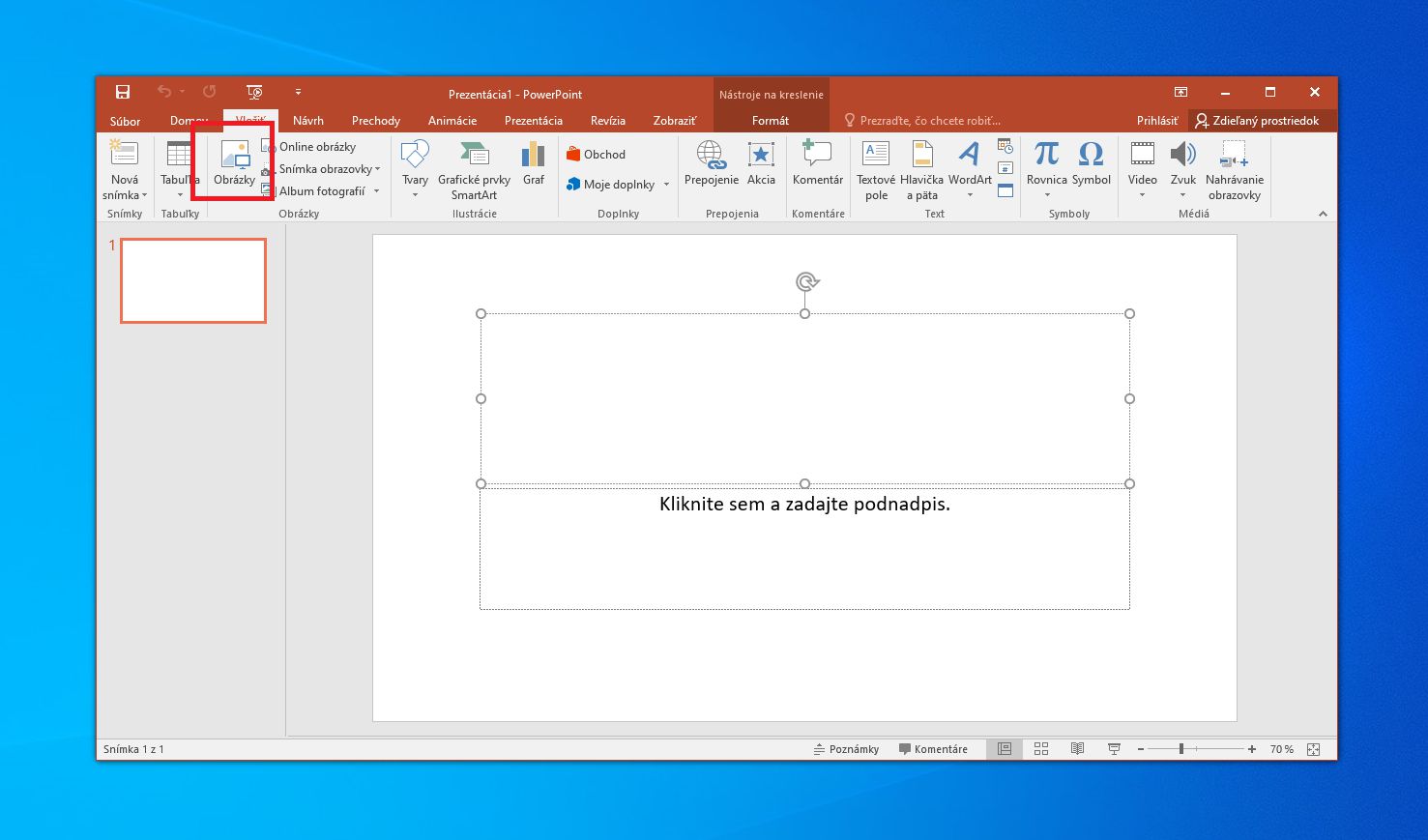This screenshot has width=1428, height=840.
Task: Start Slide Show from status bar
Action: 1114,749
